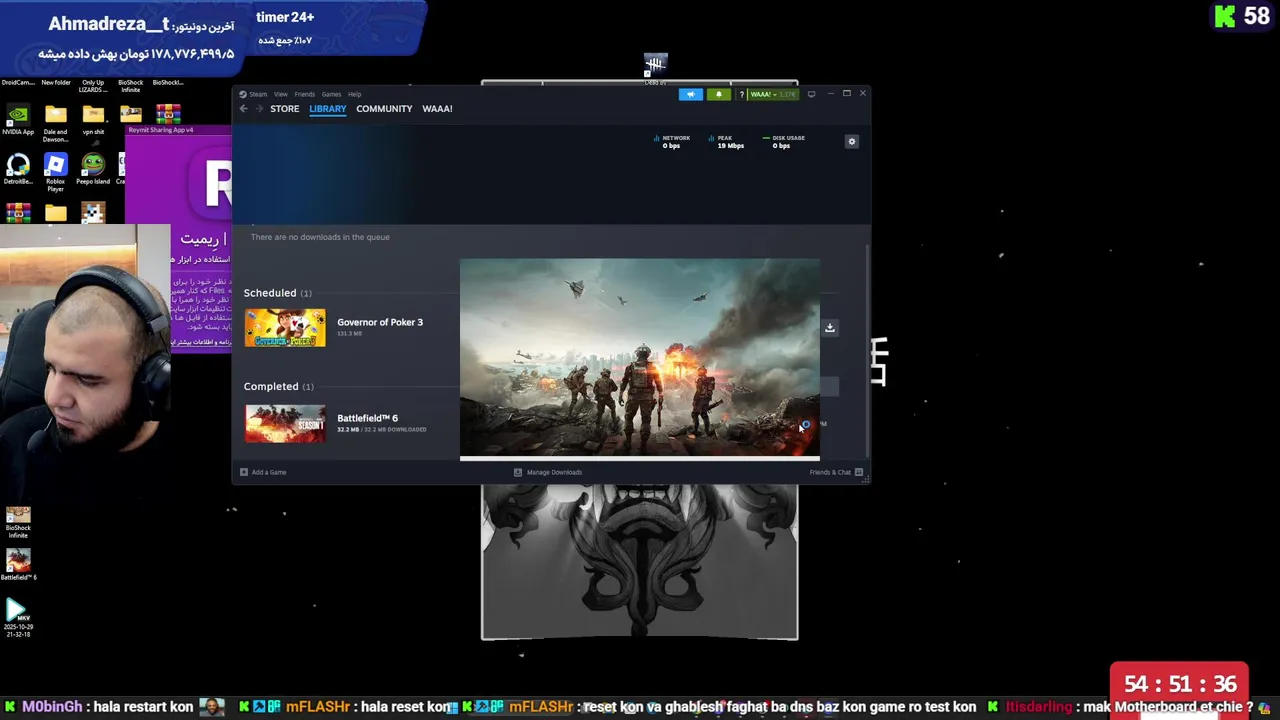Open the View menu in Steam

pyautogui.click(x=281, y=94)
